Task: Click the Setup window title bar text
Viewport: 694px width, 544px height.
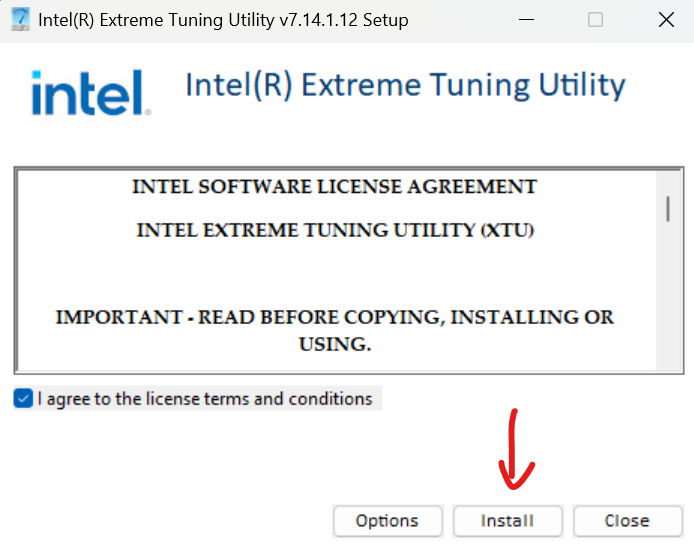Action: (223, 20)
